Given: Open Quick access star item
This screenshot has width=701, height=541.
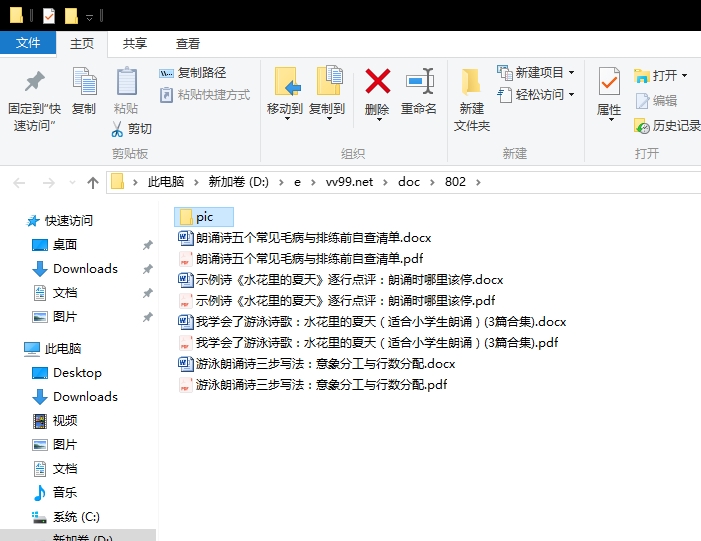Looking at the screenshot, I should pos(59,220).
